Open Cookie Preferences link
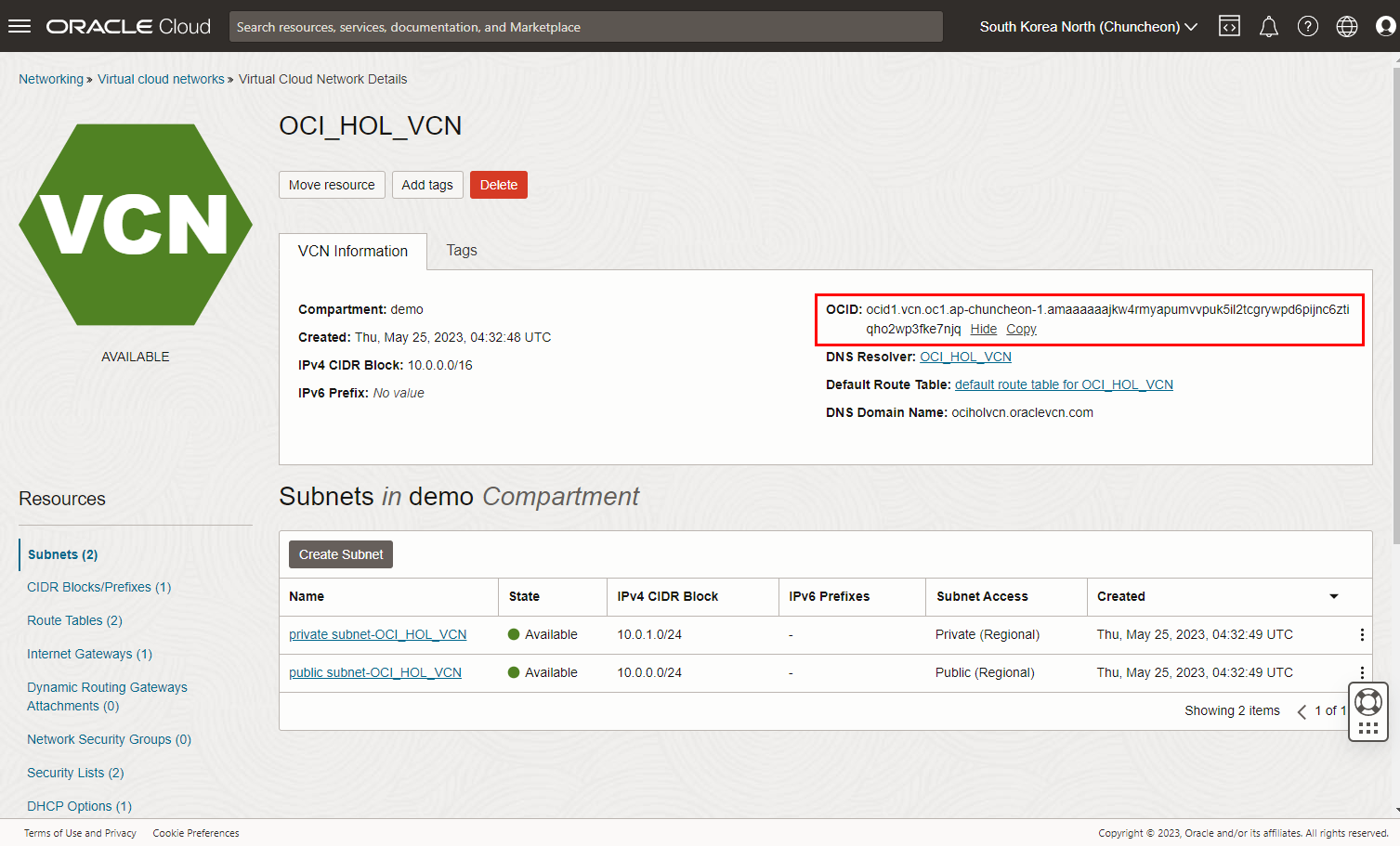The width and height of the screenshot is (1400, 846). point(196,833)
